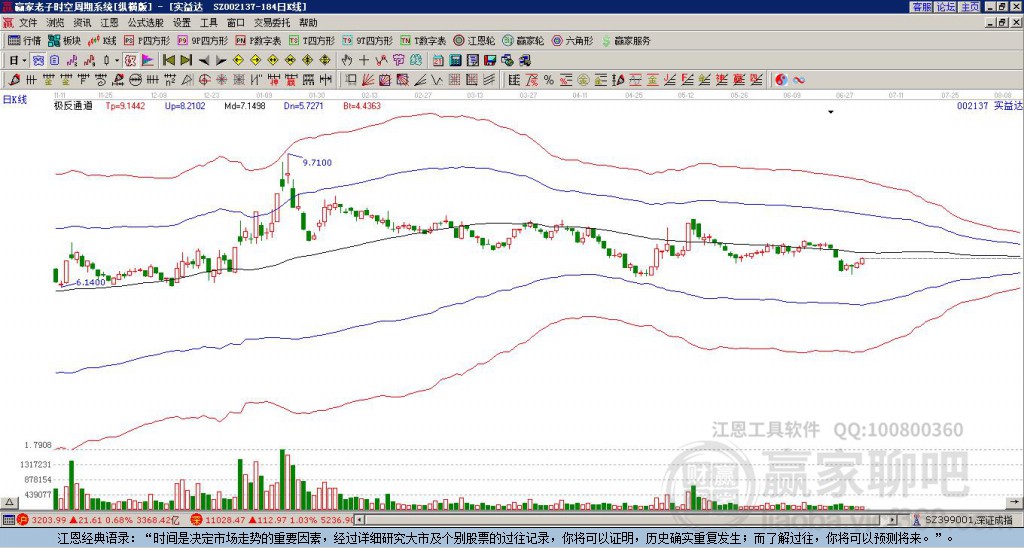The image size is (1024, 548).
Task: Open the T数字表 tool
Action: point(423,40)
